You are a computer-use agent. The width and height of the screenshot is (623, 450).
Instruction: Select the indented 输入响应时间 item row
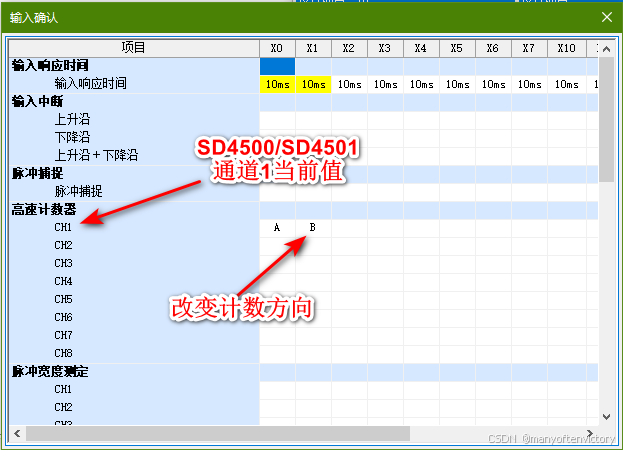click(134, 84)
